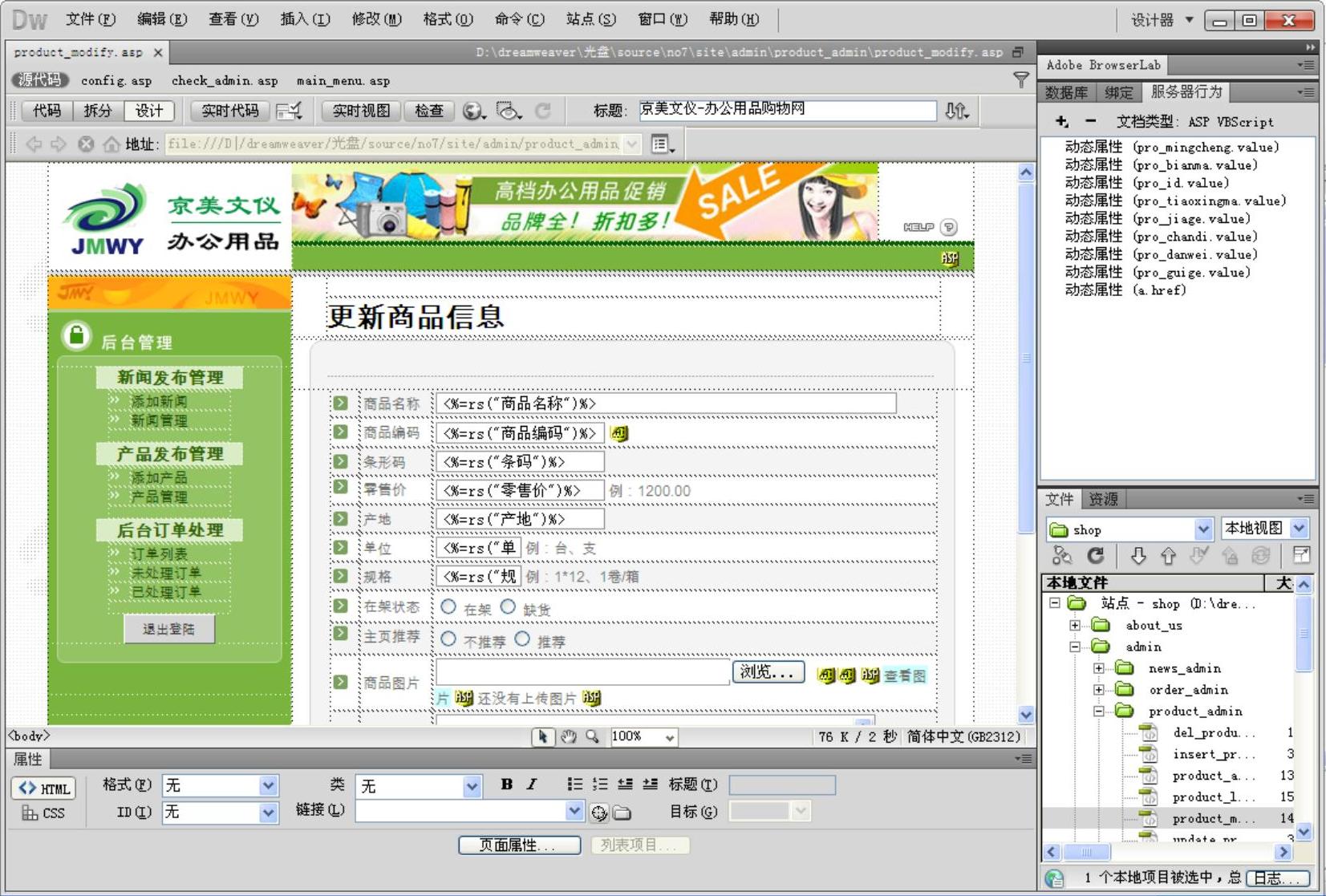
Task: Click the Connect to remote host icon
Action: coord(1062,556)
